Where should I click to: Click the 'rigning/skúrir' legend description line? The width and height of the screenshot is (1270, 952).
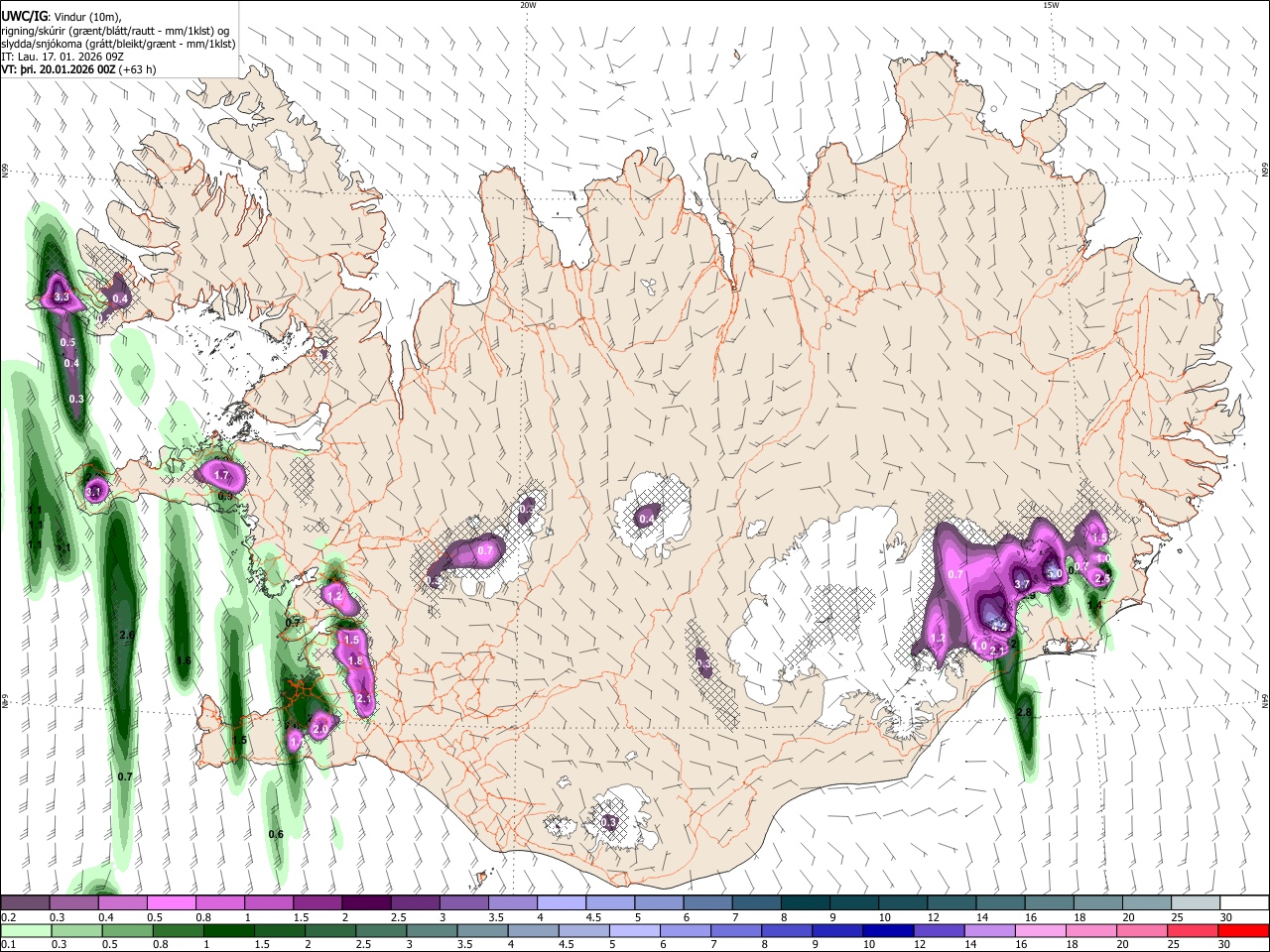tap(115, 31)
